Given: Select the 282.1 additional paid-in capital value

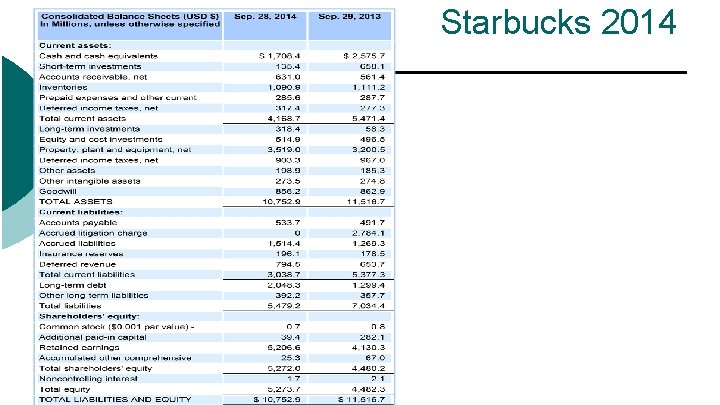Looking at the screenshot, I should click(x=372, y=338).
